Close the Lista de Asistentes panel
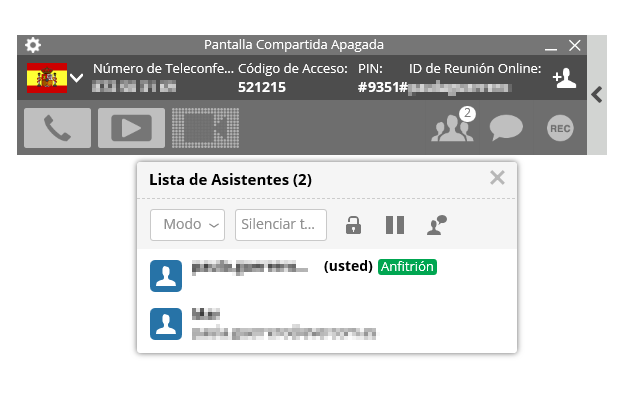Viewport: 629px width, 396px height. (497, 177)
